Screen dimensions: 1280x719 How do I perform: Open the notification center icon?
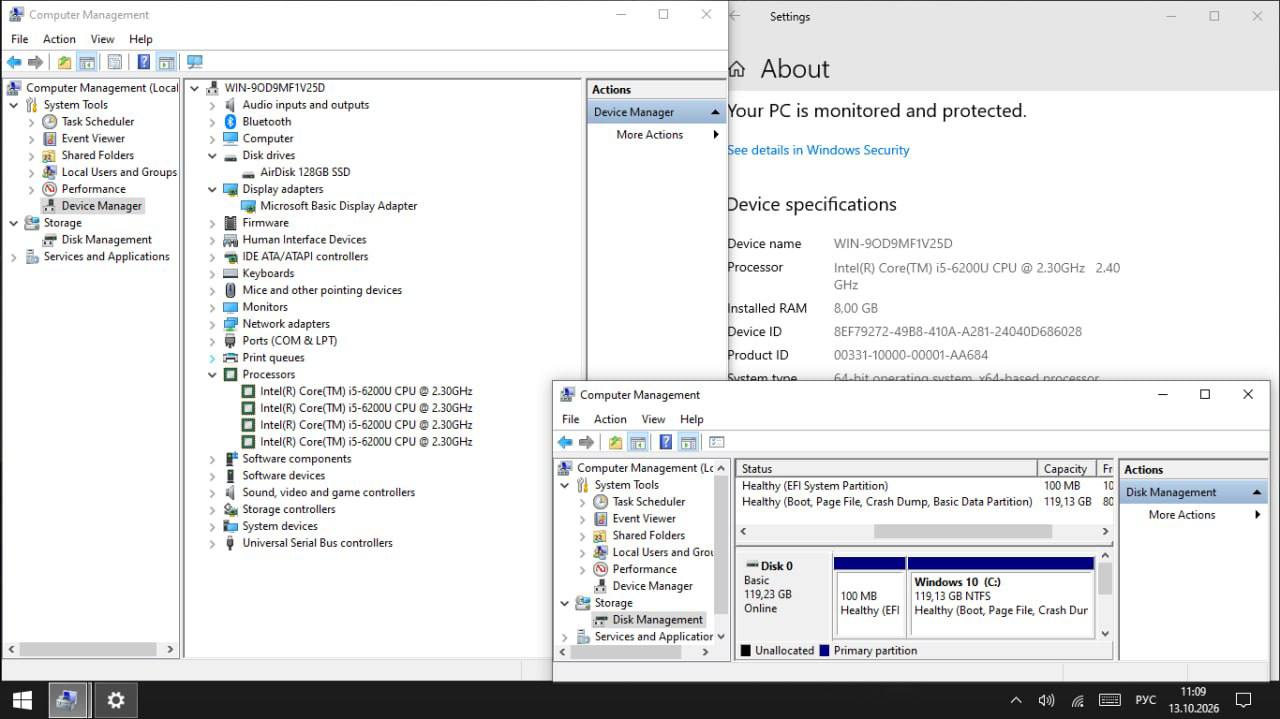pyautogui.click(x=1244, y=700)
